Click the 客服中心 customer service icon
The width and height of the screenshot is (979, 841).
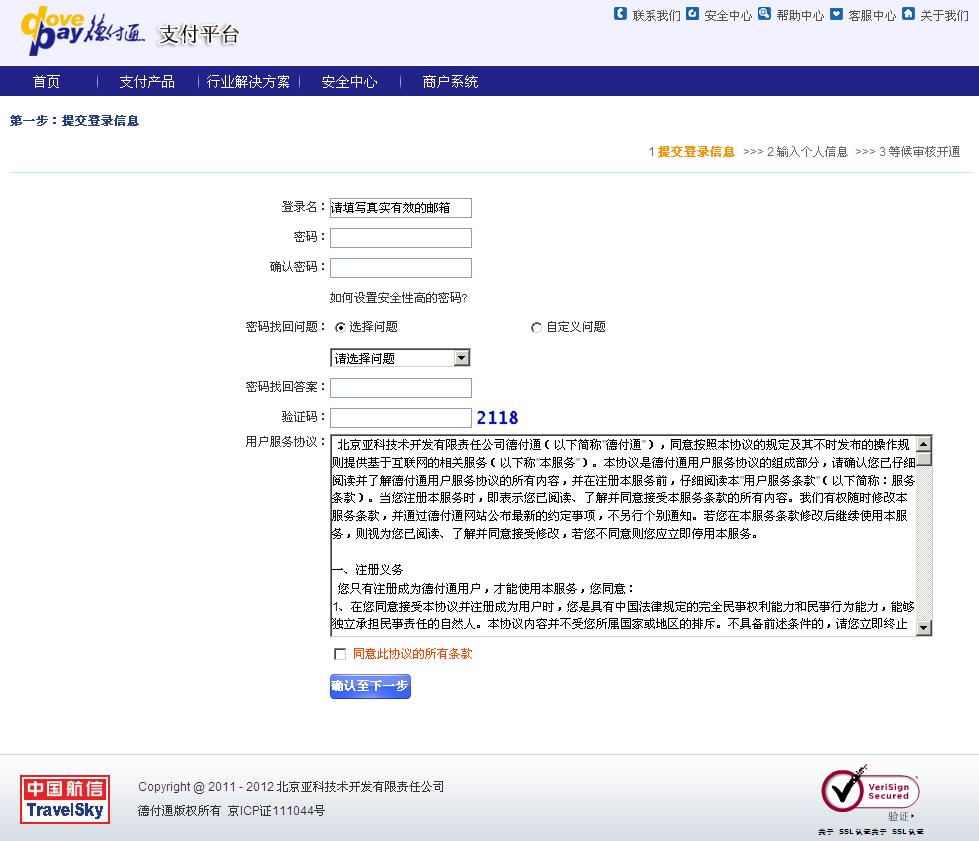tap(836, 14)
